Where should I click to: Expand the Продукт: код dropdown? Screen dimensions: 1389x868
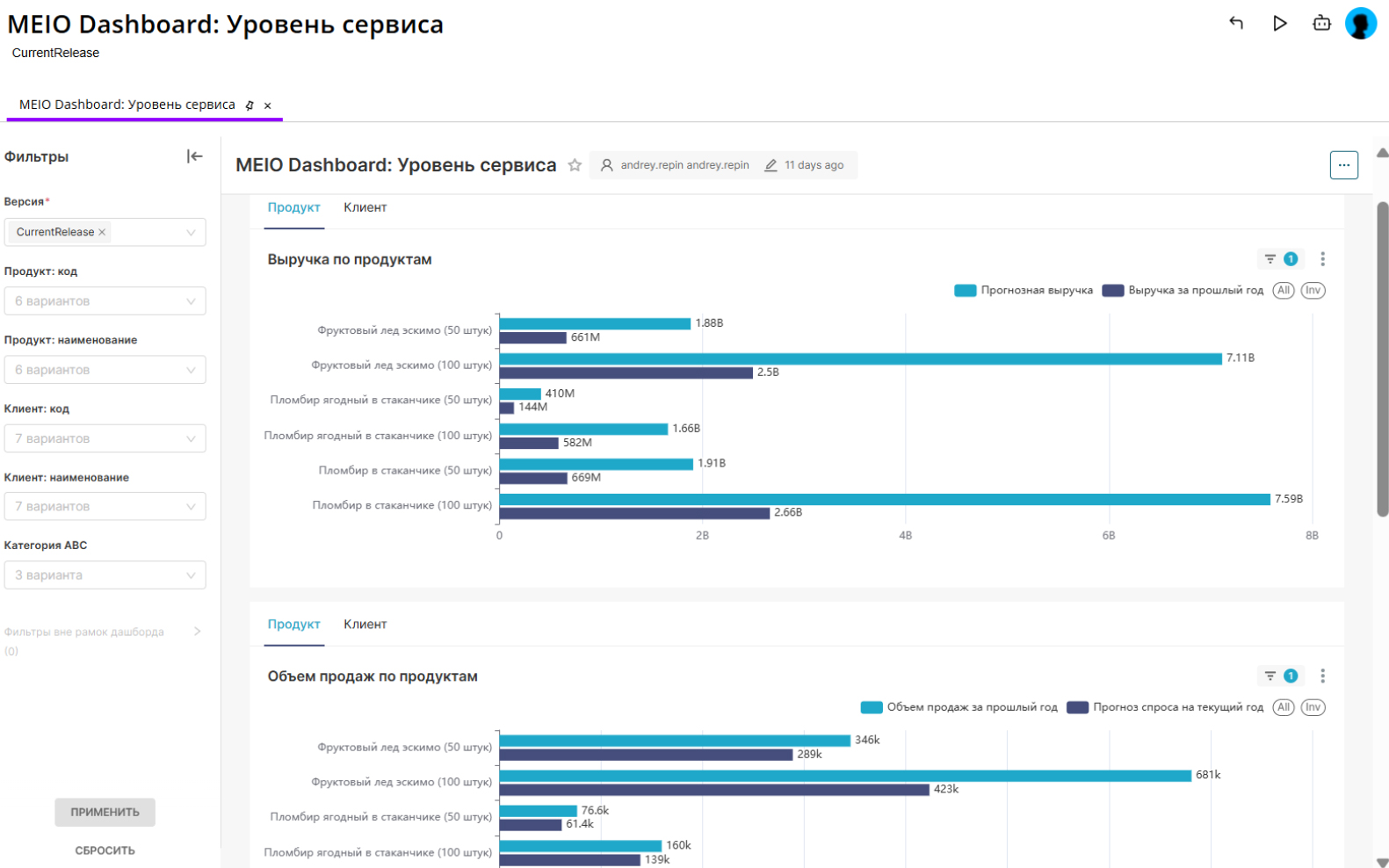point(105,301)
